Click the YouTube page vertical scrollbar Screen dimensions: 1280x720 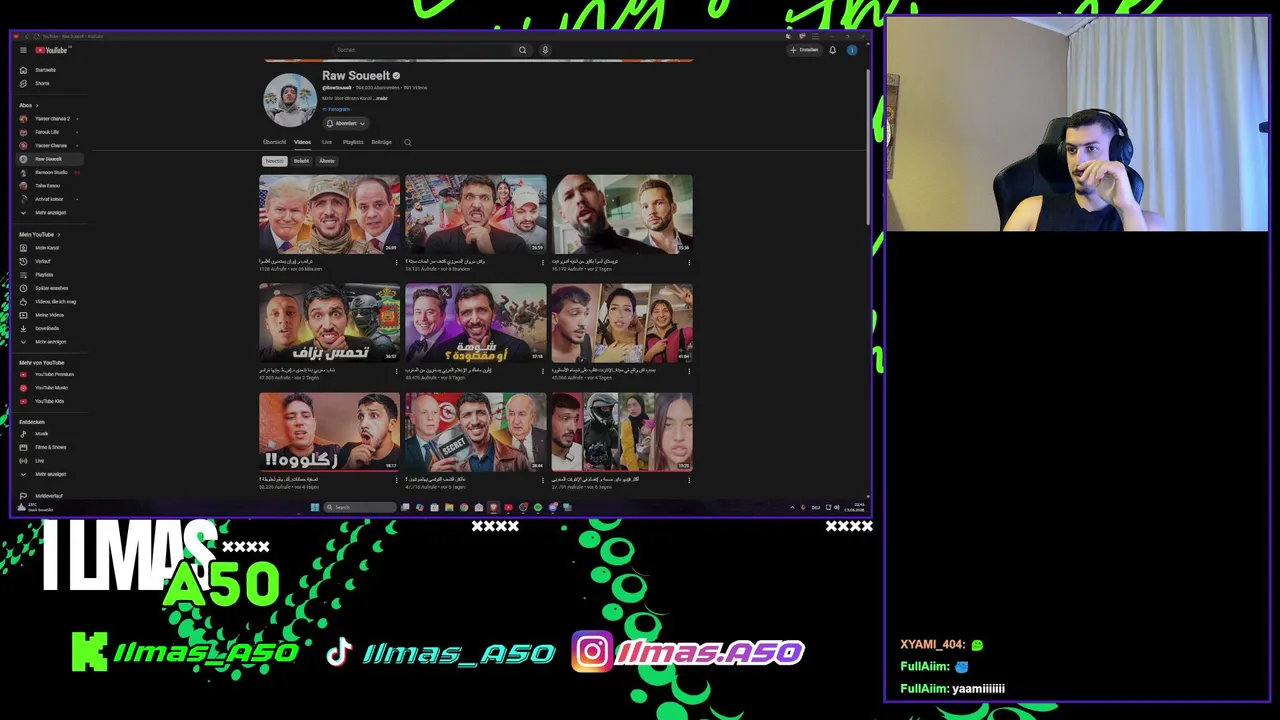pos(868,145)
